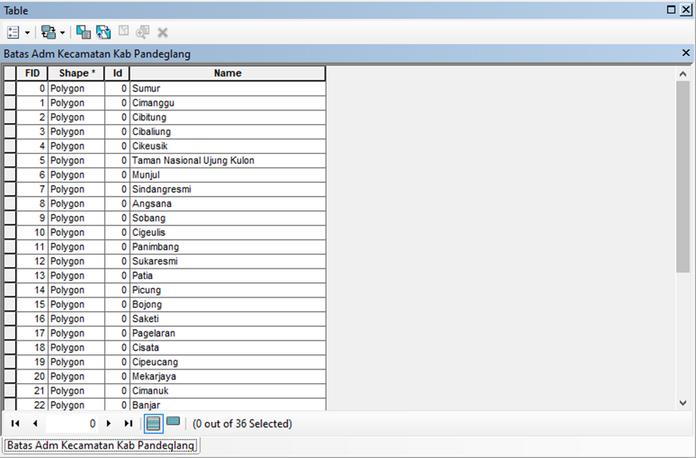This screenshot has width=696, height=458.
Task: Go to the previous record
Action: 35,423
